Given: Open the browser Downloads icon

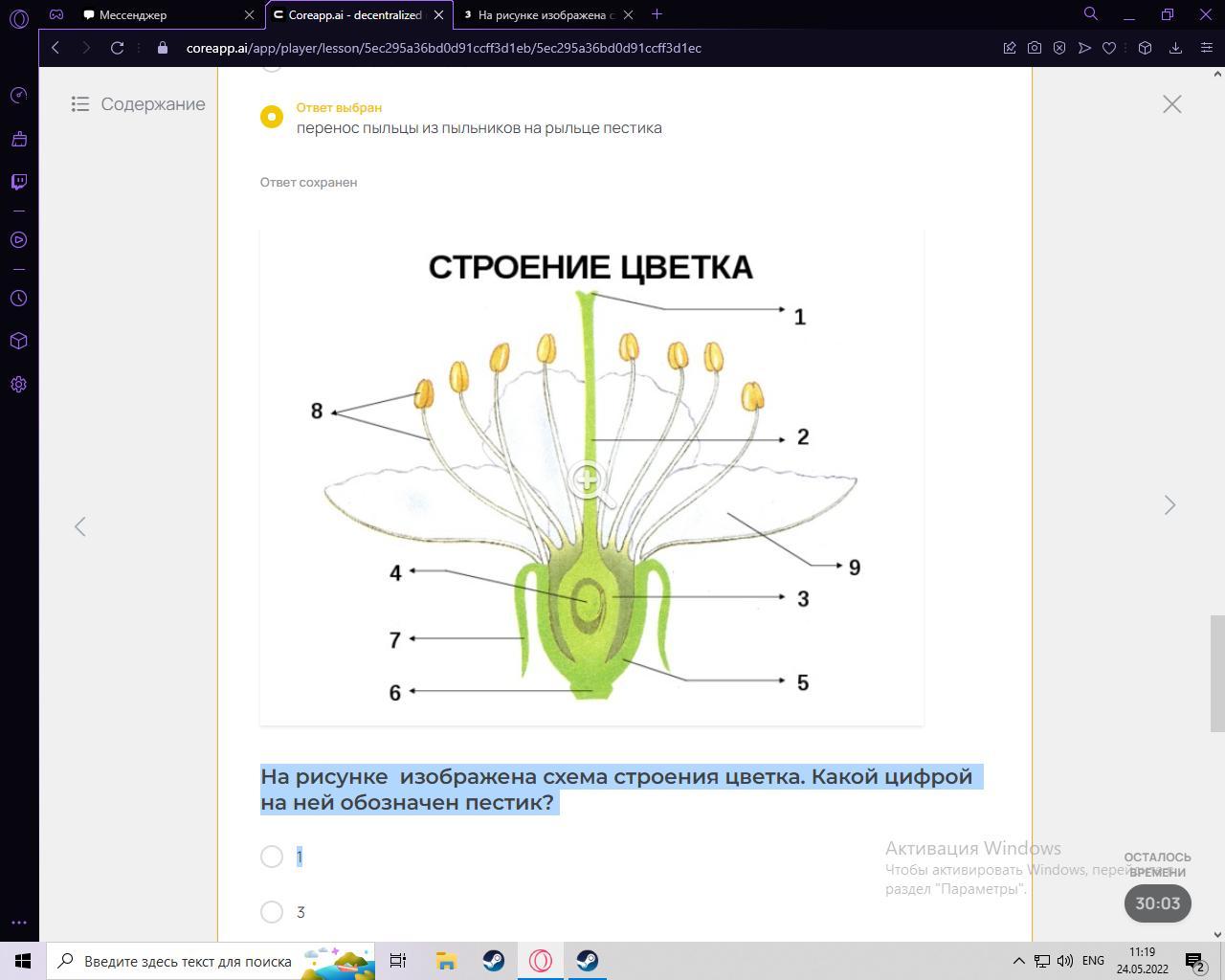Looking at the screenshot, I should (1176, 48).
